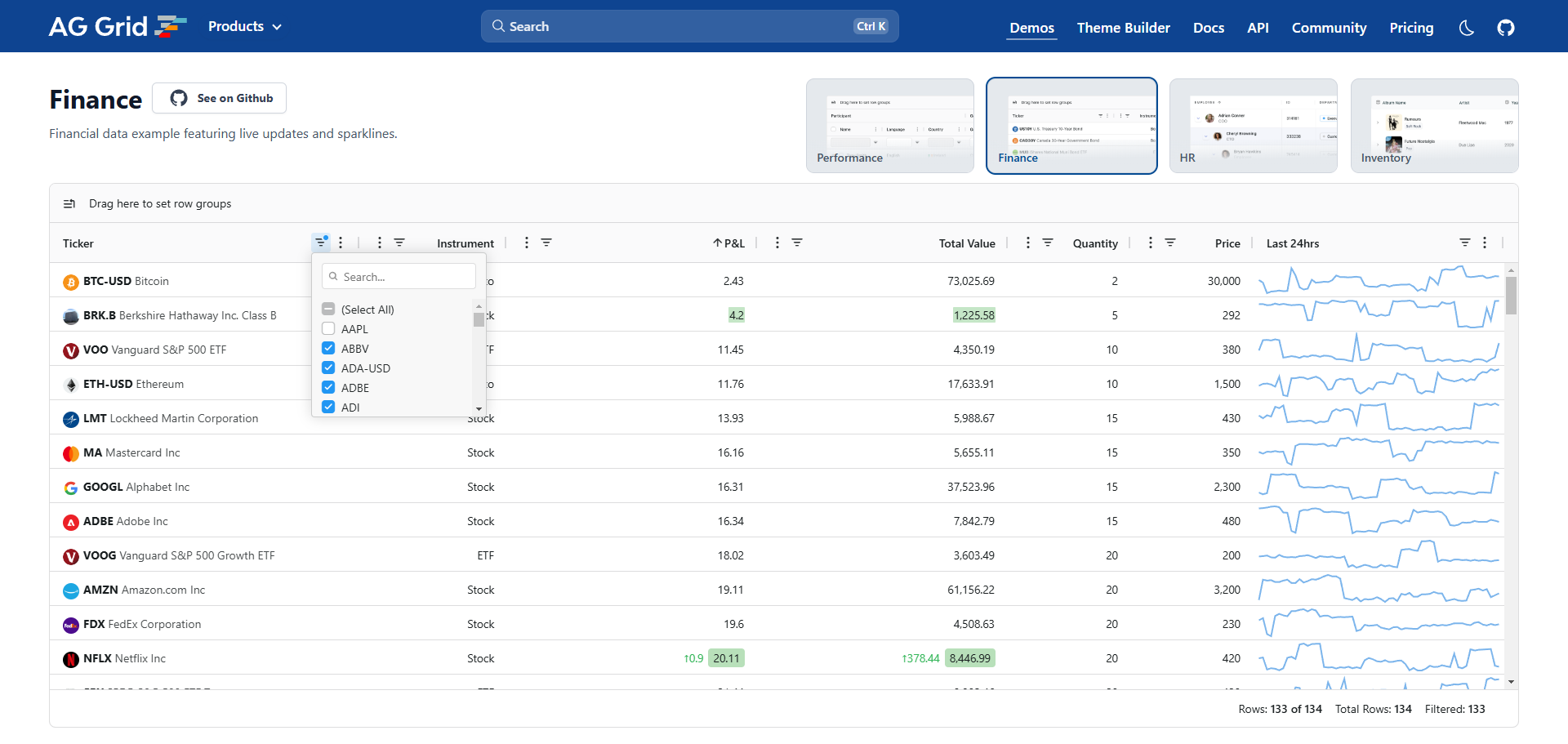Sort by the Price column header
1568x744 pixels.
pyautogui.click(x=1227, y=243)
